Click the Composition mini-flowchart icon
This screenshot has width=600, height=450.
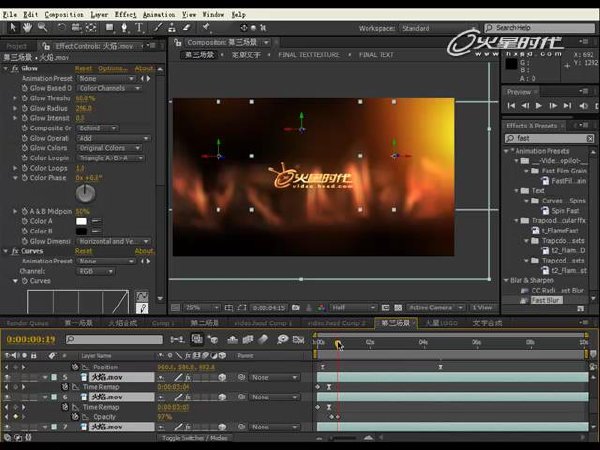click(177, 339)
